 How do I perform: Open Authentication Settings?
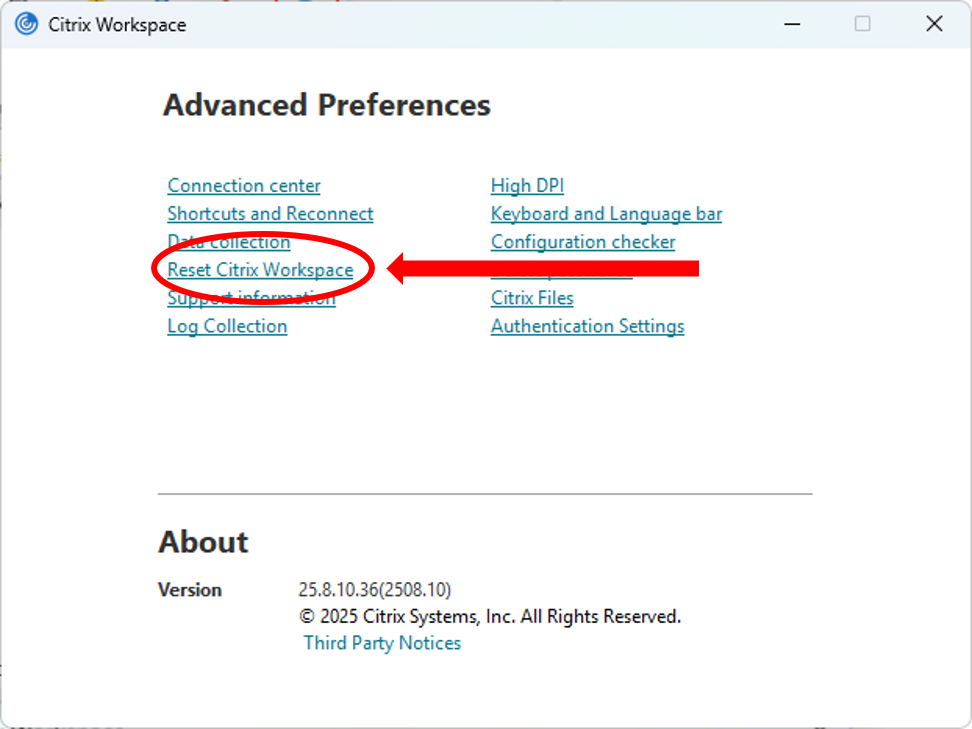(x=588, y=326)
